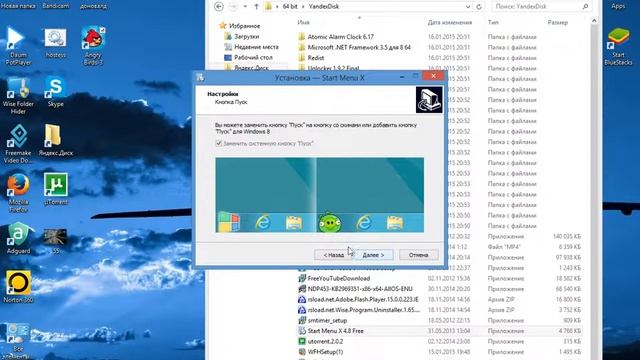Toggle replace system Start button checkbox
640x360 pixels.
click(x=219, y=143)
